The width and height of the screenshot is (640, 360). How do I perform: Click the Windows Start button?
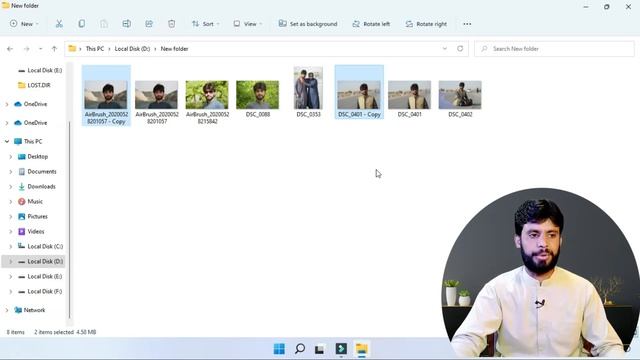pyautogui.click(x=279, y=349)
